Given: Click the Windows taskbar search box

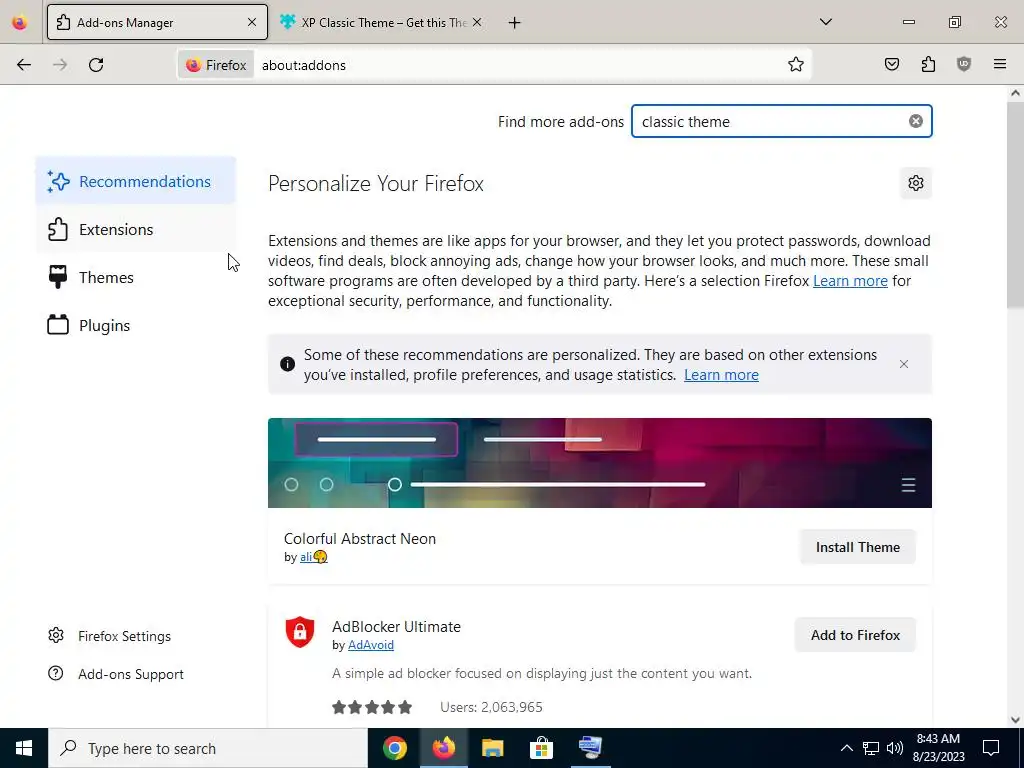Looking at the screenshot, I should (208, 748).
